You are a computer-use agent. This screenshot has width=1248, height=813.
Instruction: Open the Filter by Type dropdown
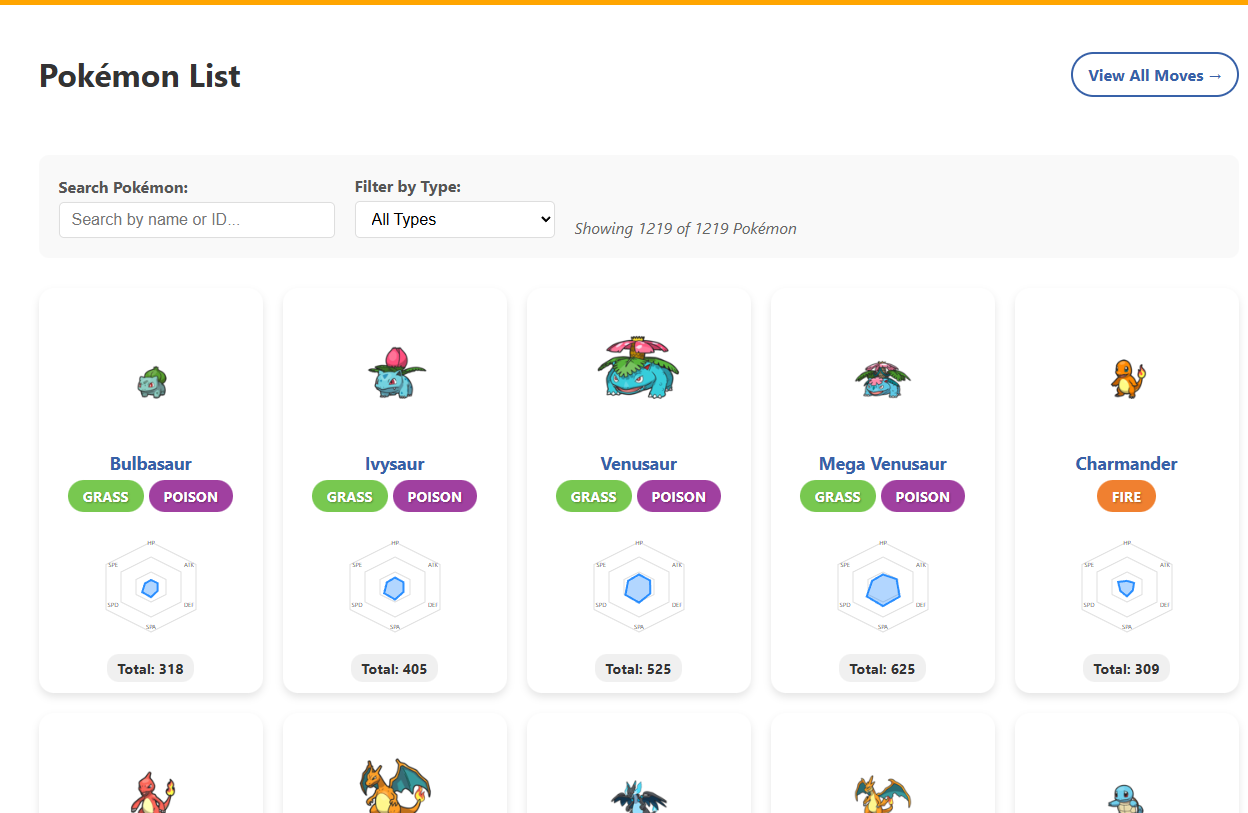click(x=455, y=219)
